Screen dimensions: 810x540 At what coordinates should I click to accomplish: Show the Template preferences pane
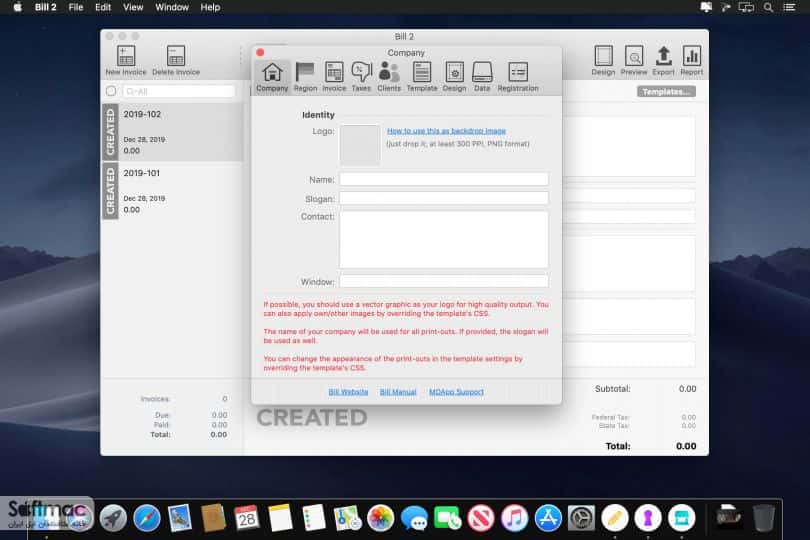pos(422,76)
